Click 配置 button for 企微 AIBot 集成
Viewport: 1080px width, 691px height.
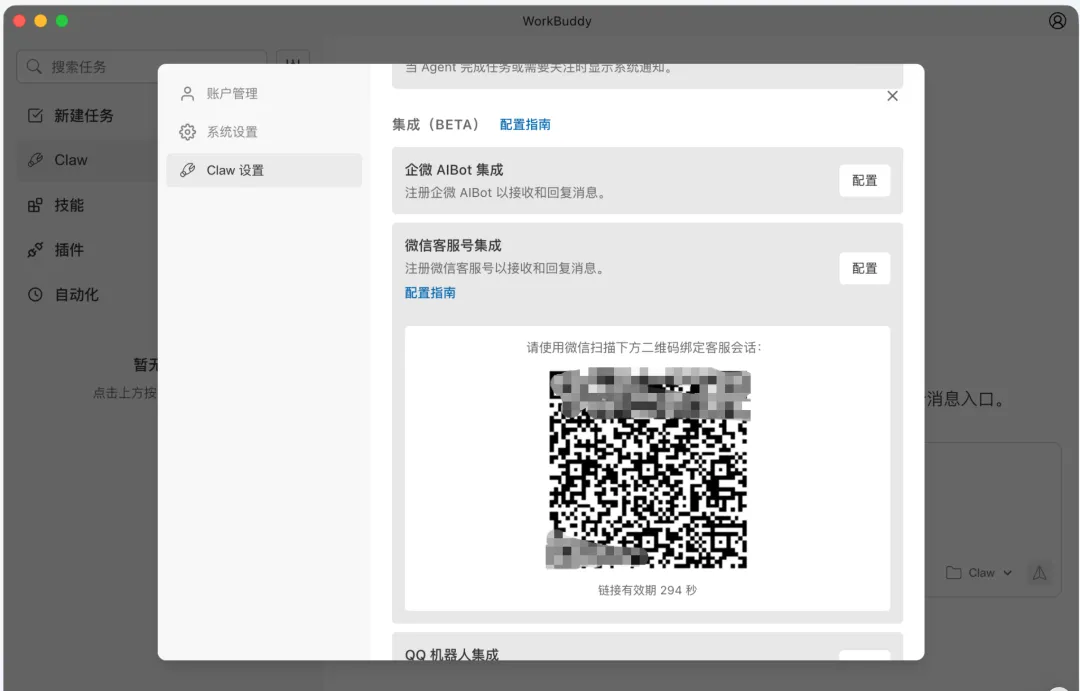click(x=864, y=181)
